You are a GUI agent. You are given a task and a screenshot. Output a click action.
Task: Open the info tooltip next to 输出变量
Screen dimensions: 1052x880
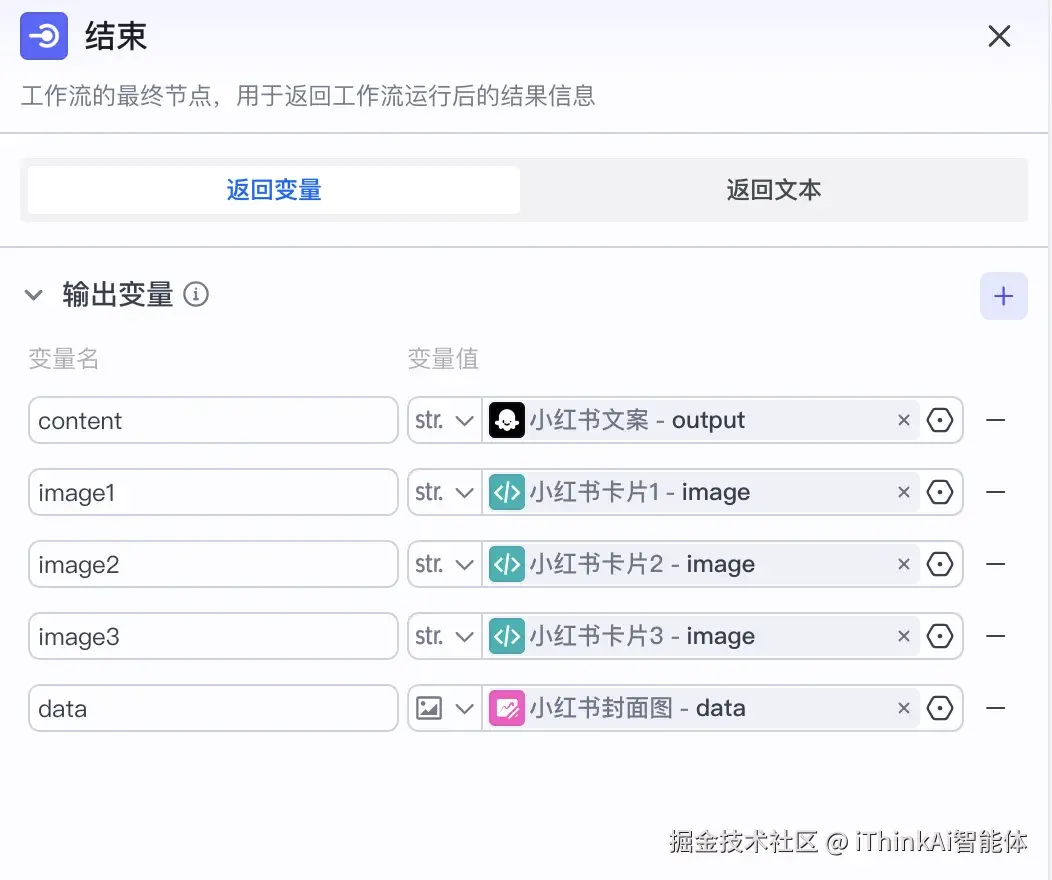pyautogui.click(x=196, y=294)
